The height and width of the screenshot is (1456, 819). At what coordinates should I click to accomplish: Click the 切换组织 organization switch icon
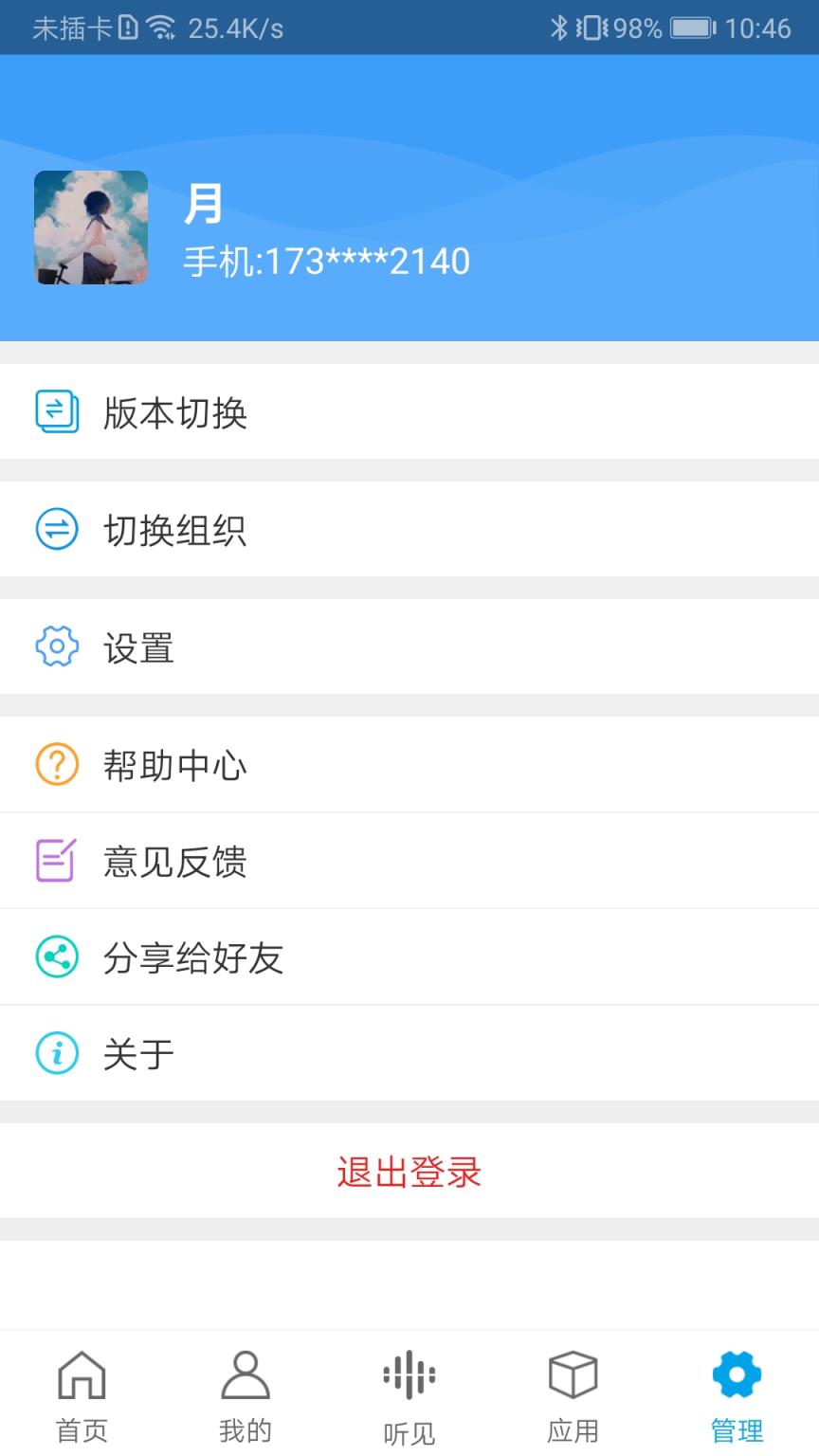[x=56, y=530]
